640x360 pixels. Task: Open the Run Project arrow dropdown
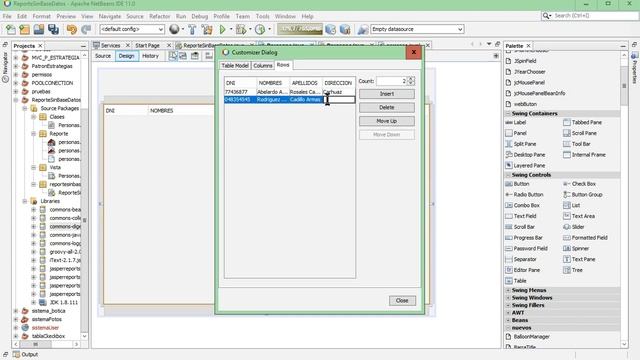click(x=231, y=29)
